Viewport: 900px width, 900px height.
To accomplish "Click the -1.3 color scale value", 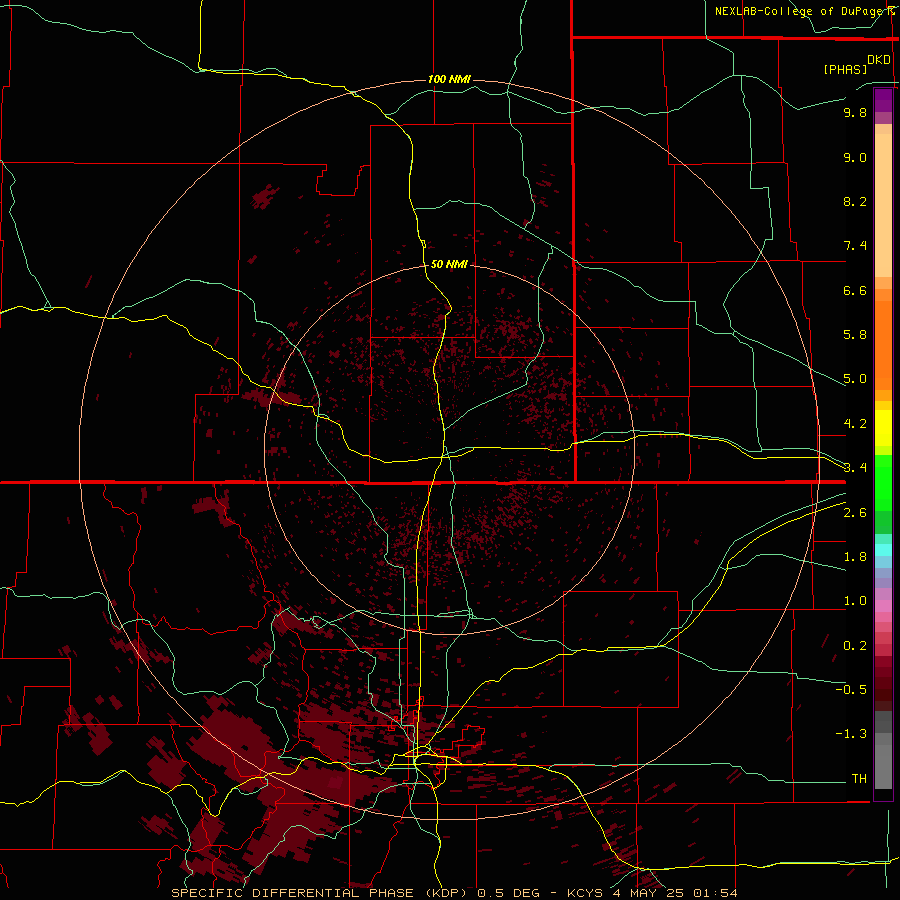I will (851, 734).
